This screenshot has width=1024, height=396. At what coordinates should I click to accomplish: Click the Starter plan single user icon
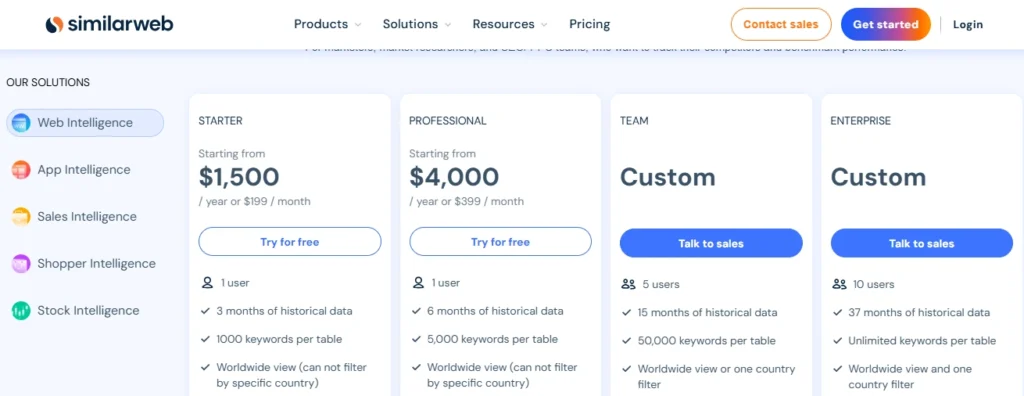coord(207,283)
